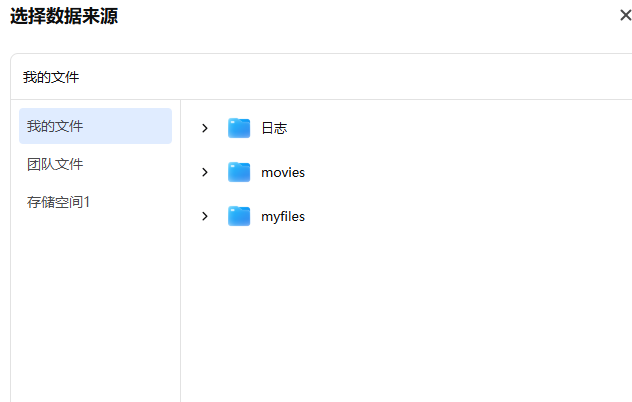Expand the movies folder tree arrow
Viewport: 632px width, 402px height.
click(x=205, y=172)
